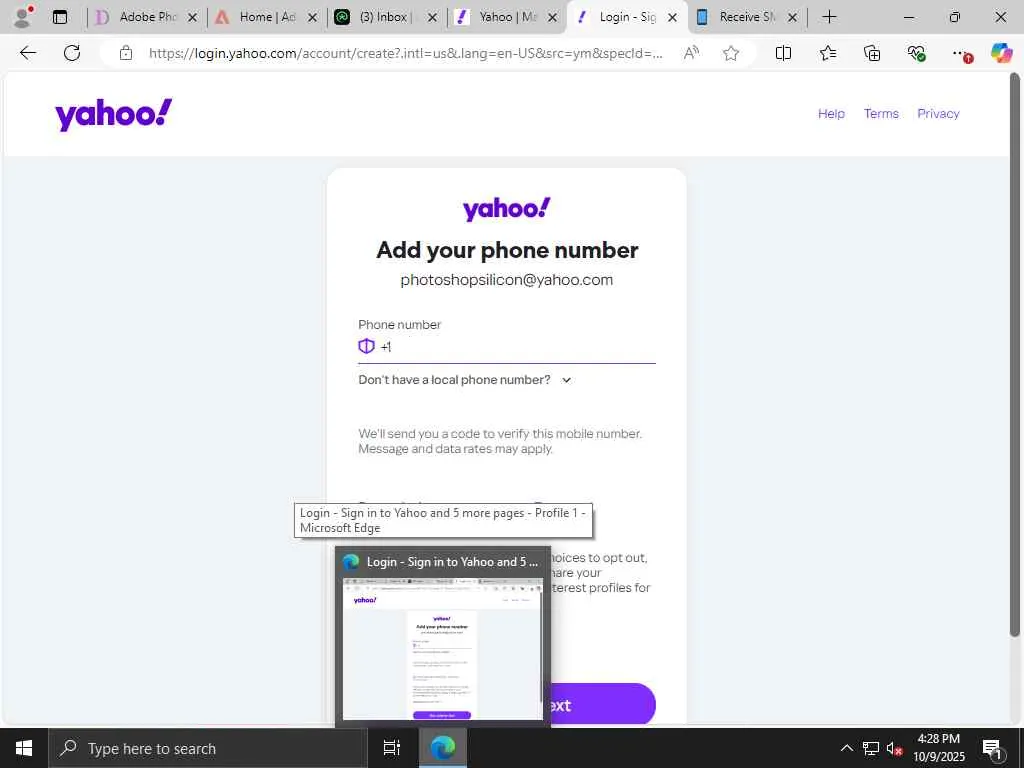Screen dimensions: 1024x768
Task: Open the country code shield selector
Action: [x=366, y=346]
